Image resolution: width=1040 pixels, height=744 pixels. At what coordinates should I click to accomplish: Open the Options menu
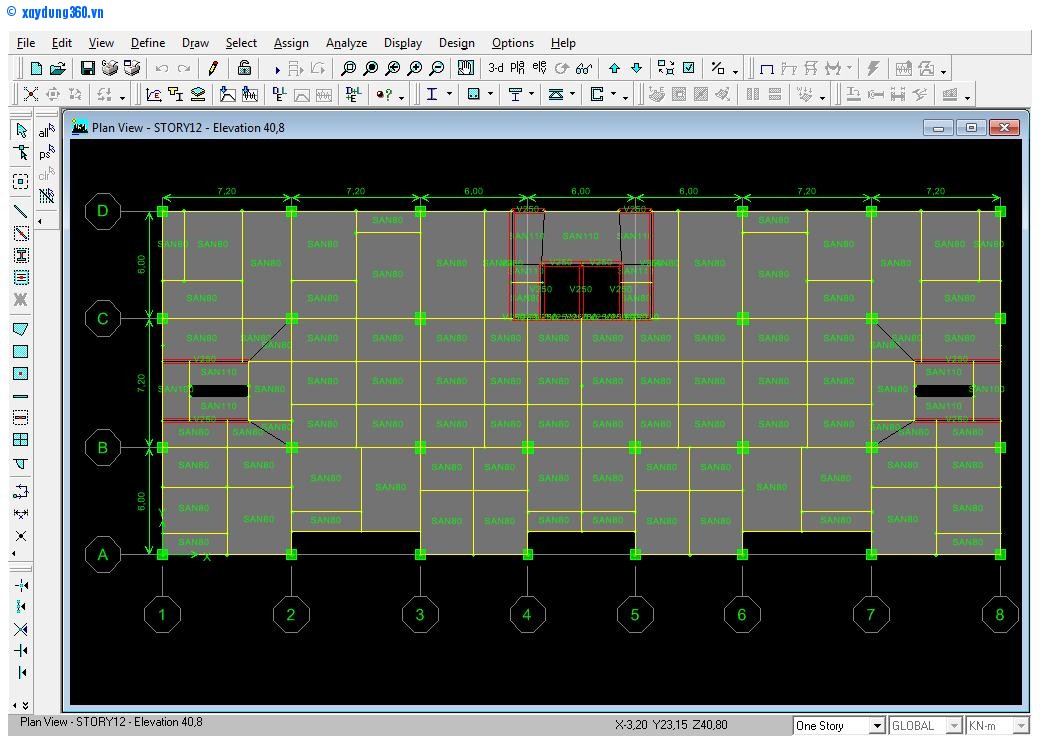[x=513, y=43]
